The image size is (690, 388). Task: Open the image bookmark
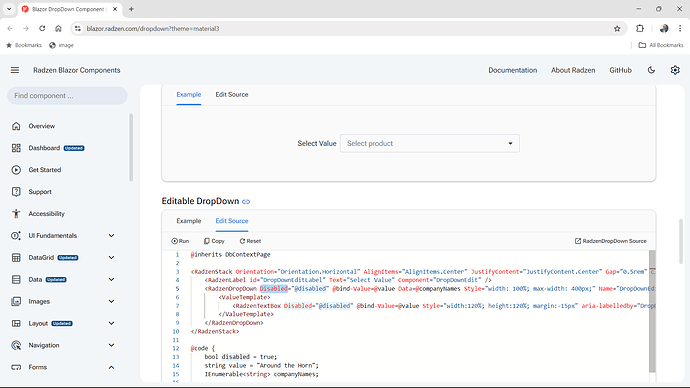pyautogui.click(x=62, y=45)
